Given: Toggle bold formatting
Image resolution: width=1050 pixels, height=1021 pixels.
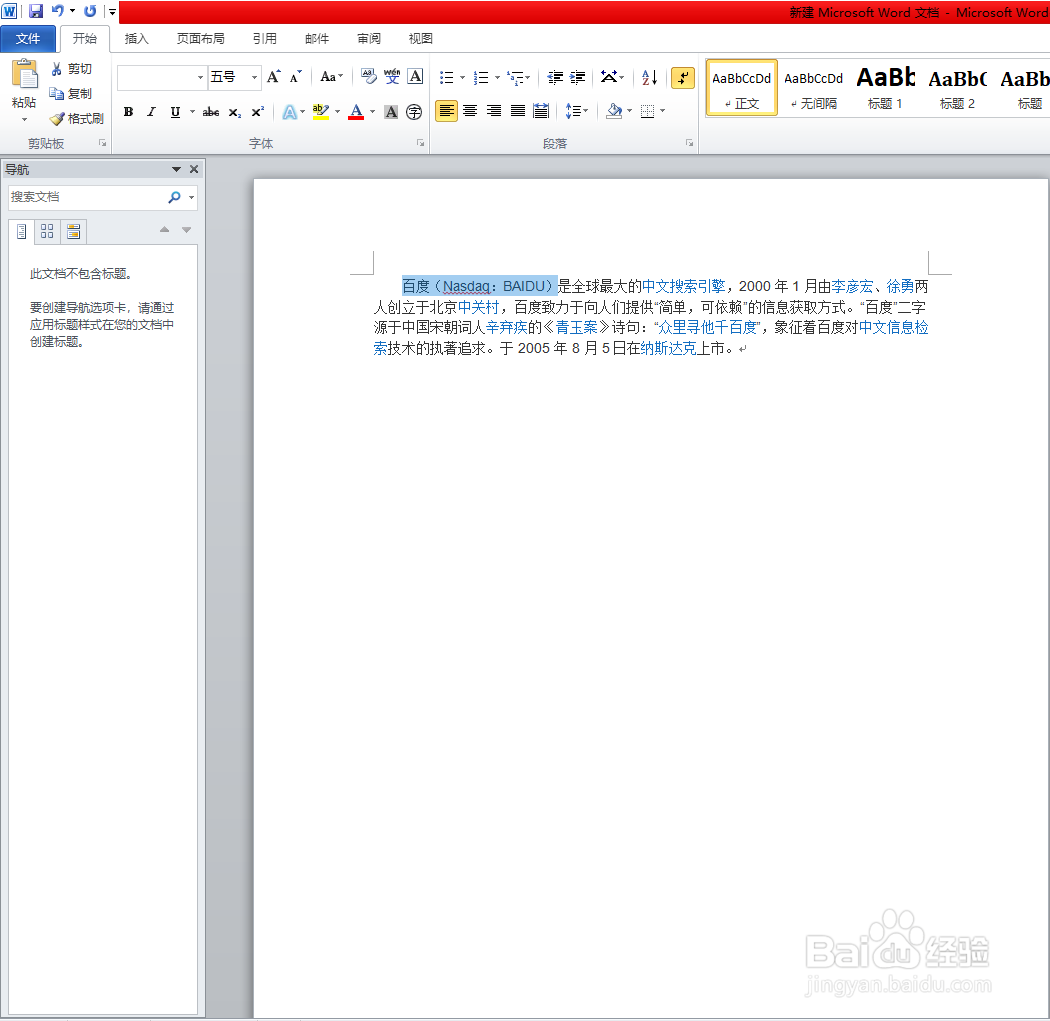Looking at the screenshot, I should (x=129, y=112).
